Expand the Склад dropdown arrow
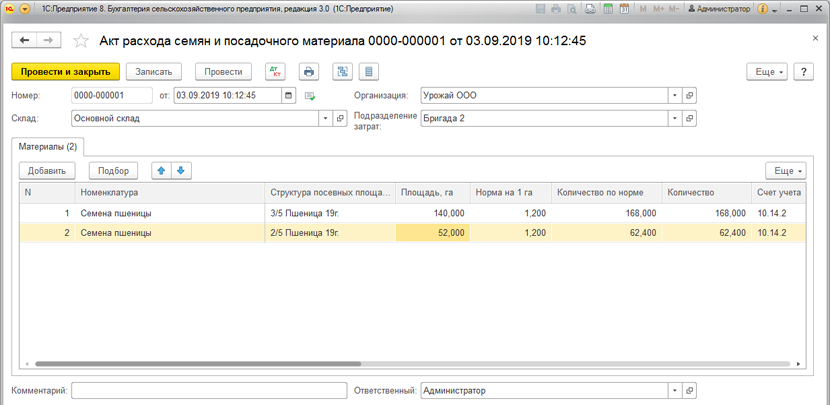Image resolution: width=830 pixels, height=405 pixels. point(326,119)
